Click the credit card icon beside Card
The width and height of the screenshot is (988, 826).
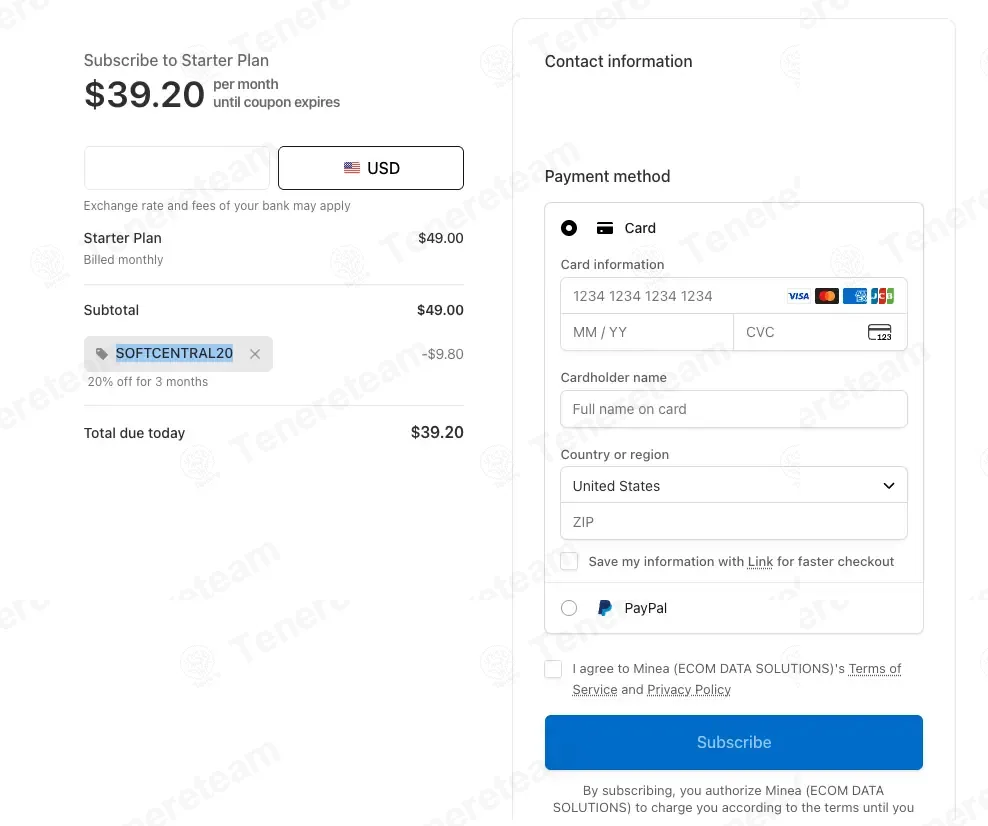(x=605, y=228)
